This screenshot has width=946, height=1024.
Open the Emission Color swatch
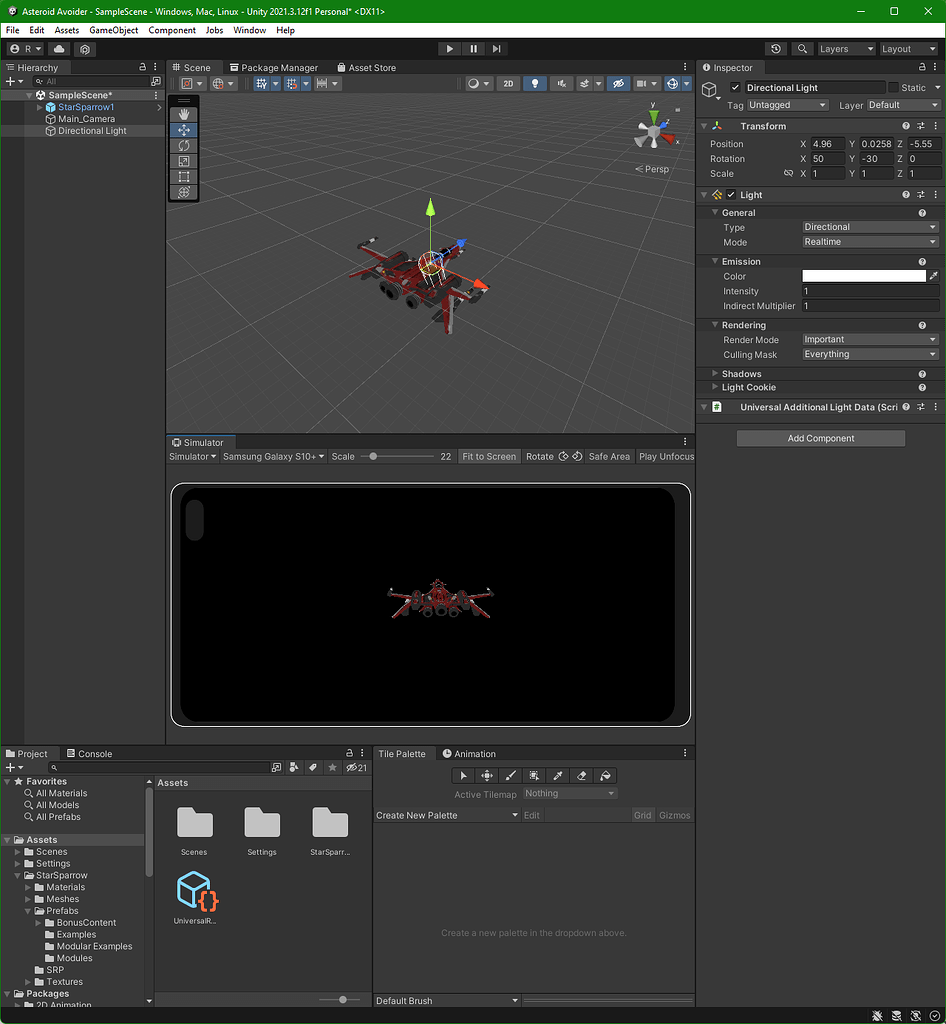click(863, 276)
